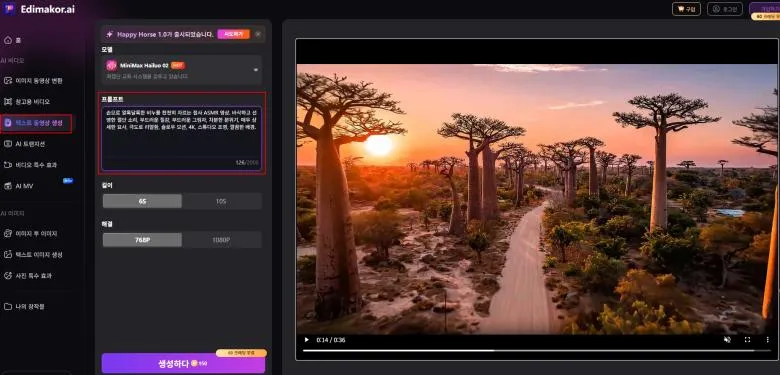Viewport: 780px width, 375px height.
Task: Choose the 1080P resolution option
Action: pyautogui.click(x=221, y=240)
